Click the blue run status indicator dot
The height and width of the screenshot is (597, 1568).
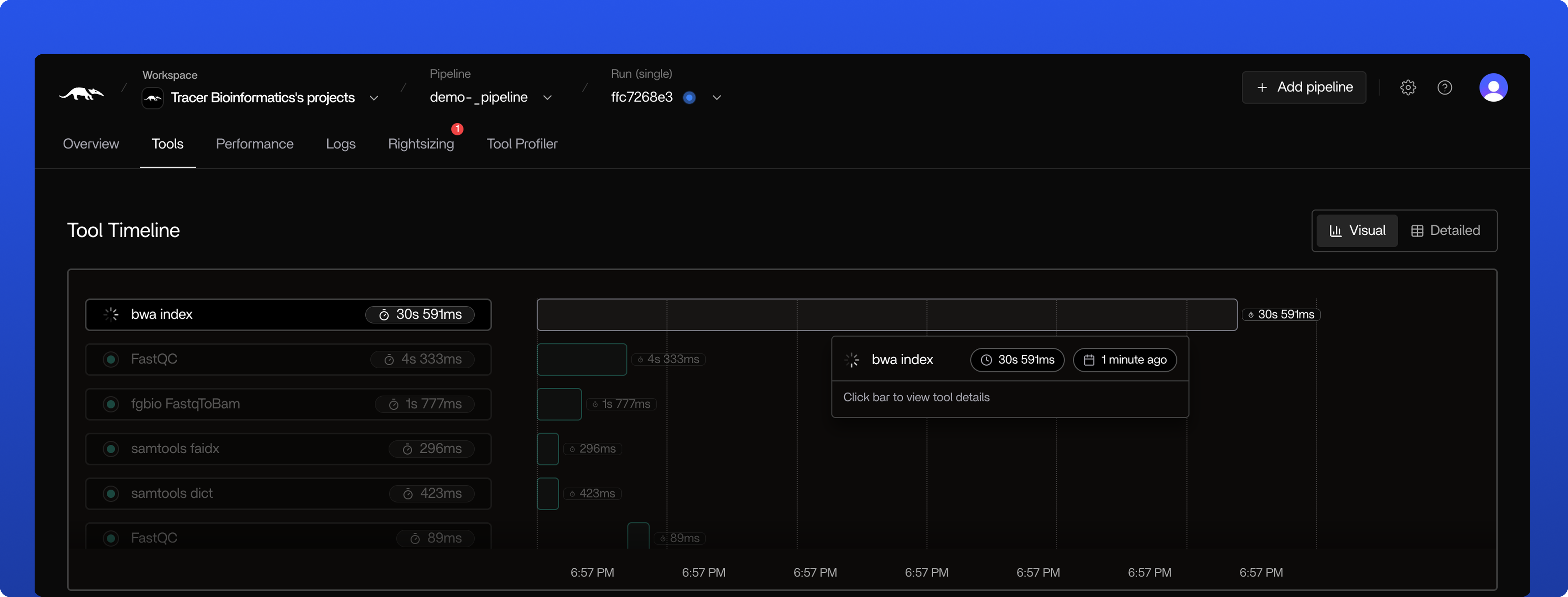(x=689, y=97)
